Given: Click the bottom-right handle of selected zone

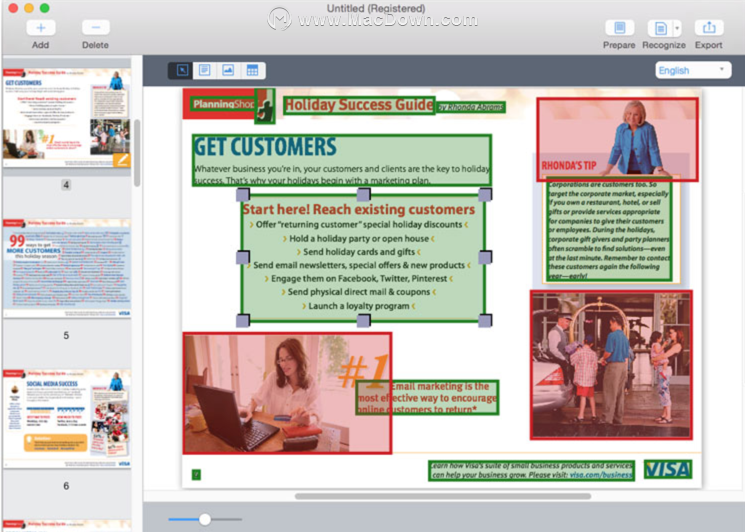Looking at the screenshot, I should pos(485,321).
